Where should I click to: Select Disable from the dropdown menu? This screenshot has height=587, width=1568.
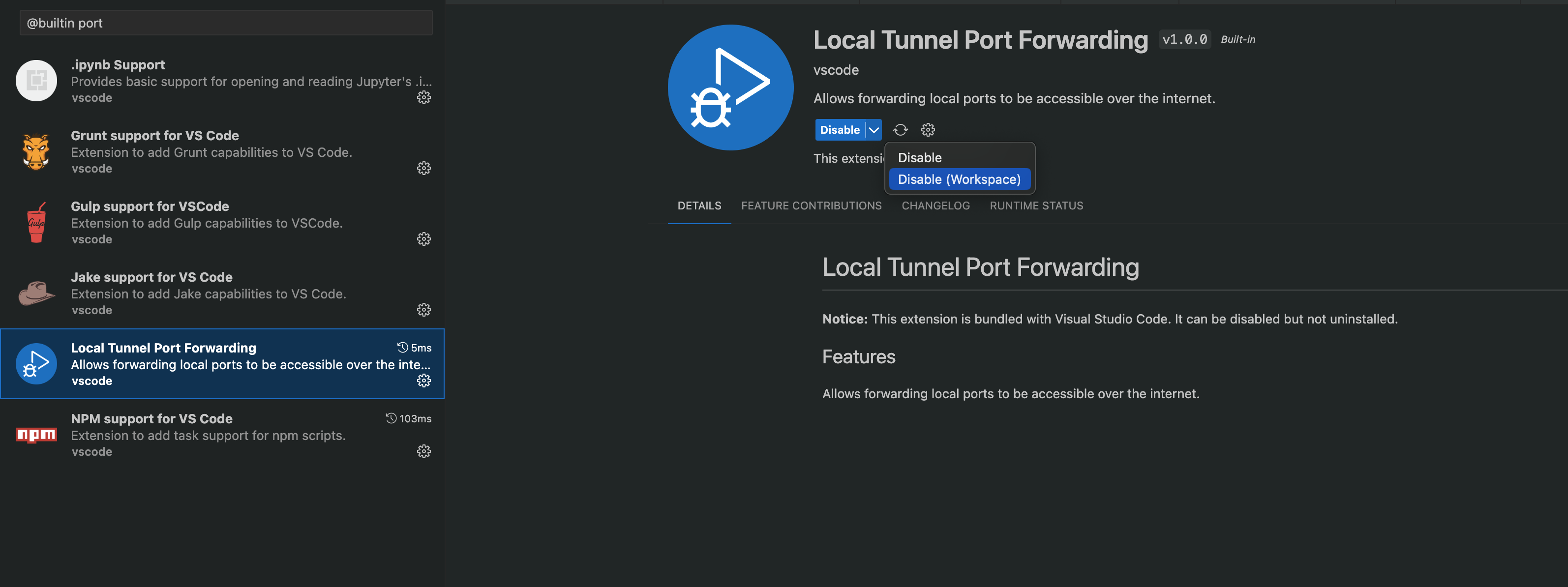point(919,157)
